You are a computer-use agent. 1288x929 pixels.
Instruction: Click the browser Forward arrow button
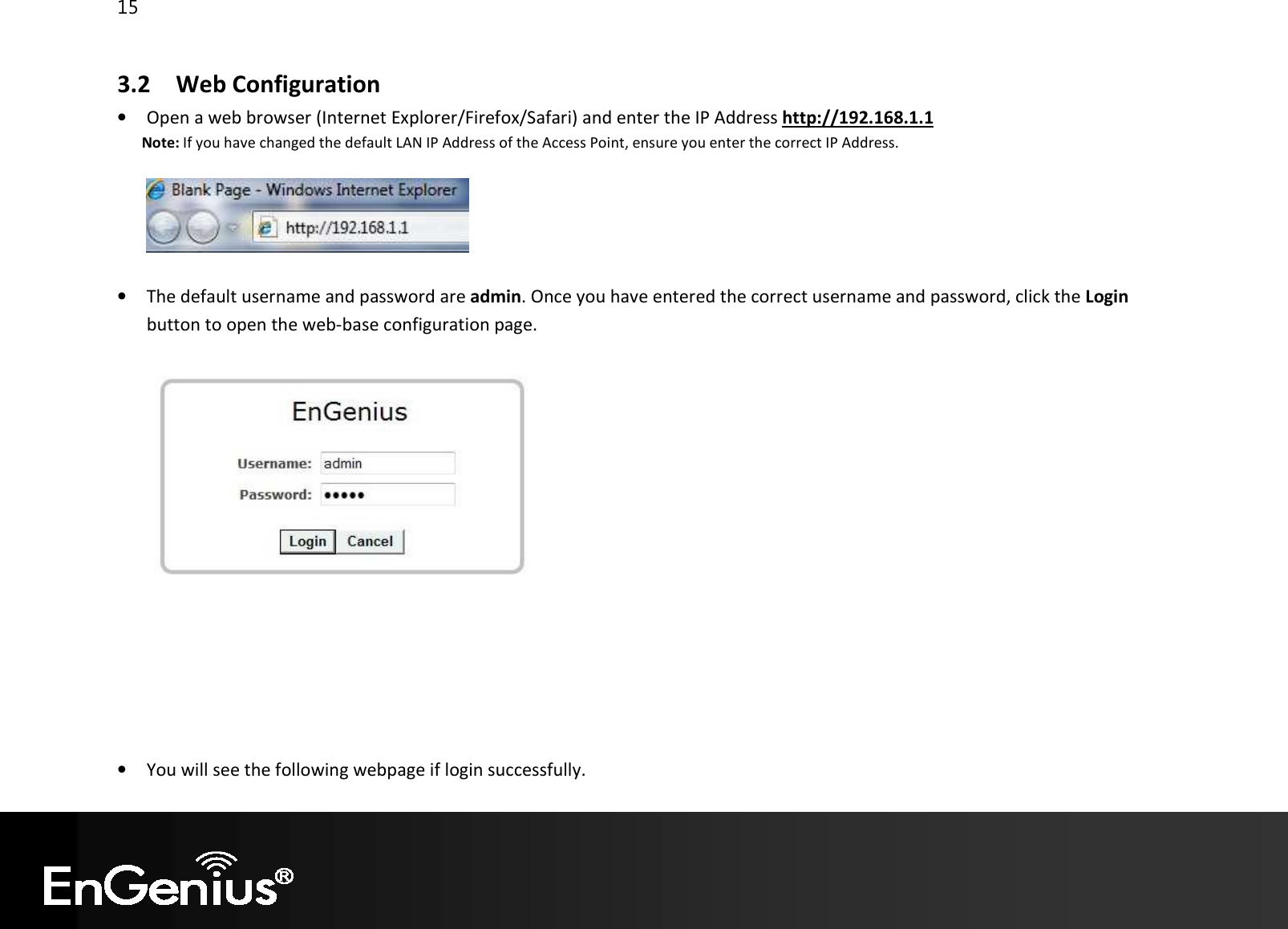pyautogui.click(x=202, y=228)
